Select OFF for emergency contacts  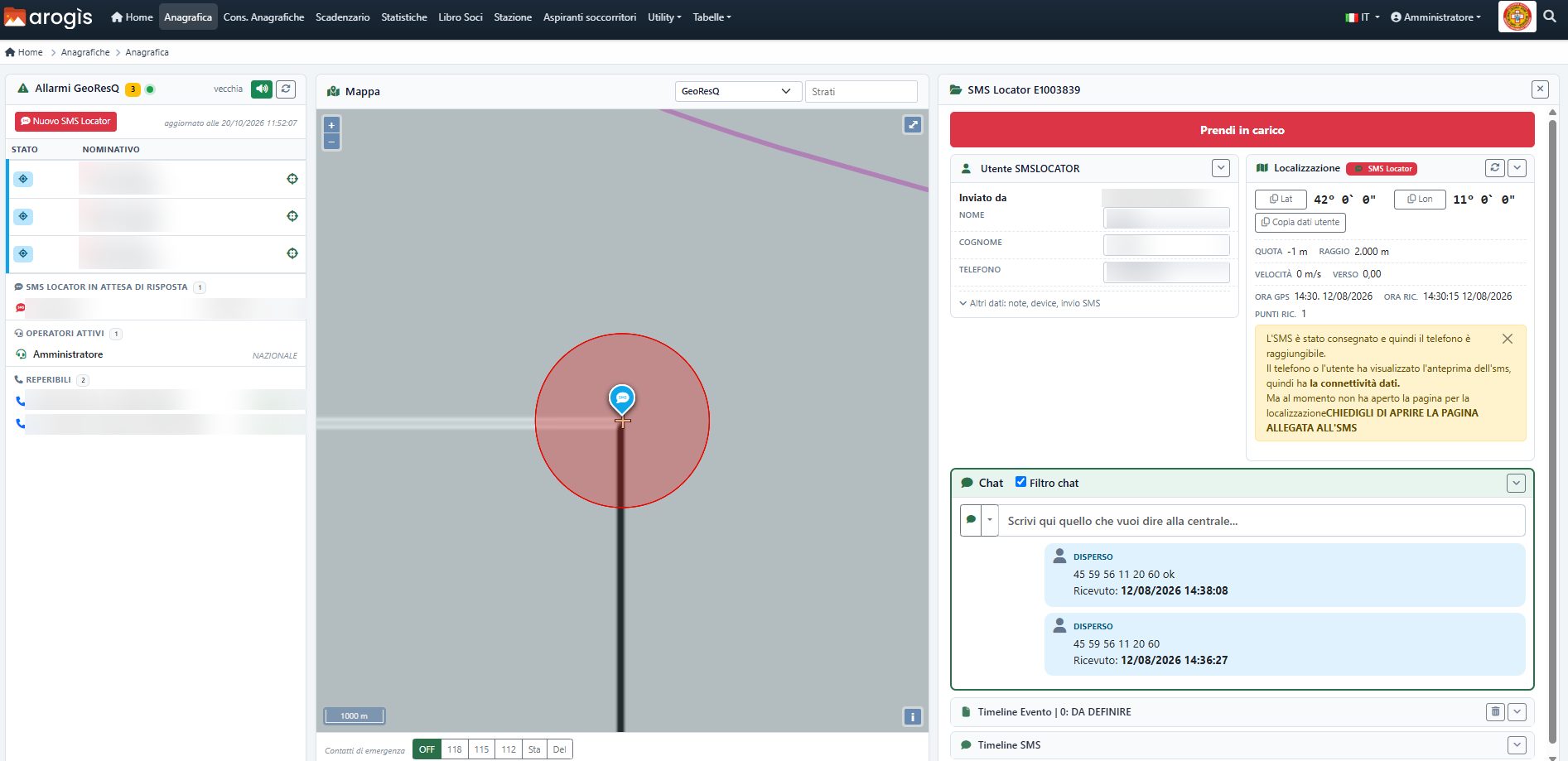coord(427,749)
